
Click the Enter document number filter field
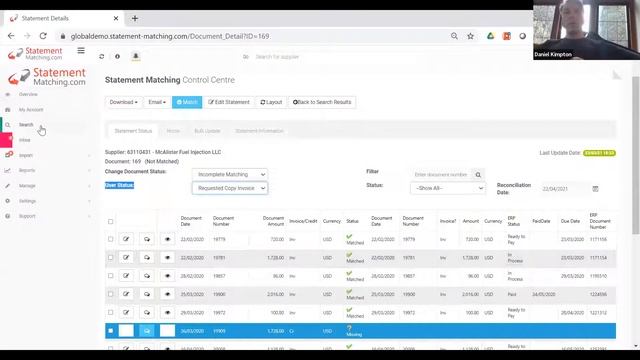[442, 175]
